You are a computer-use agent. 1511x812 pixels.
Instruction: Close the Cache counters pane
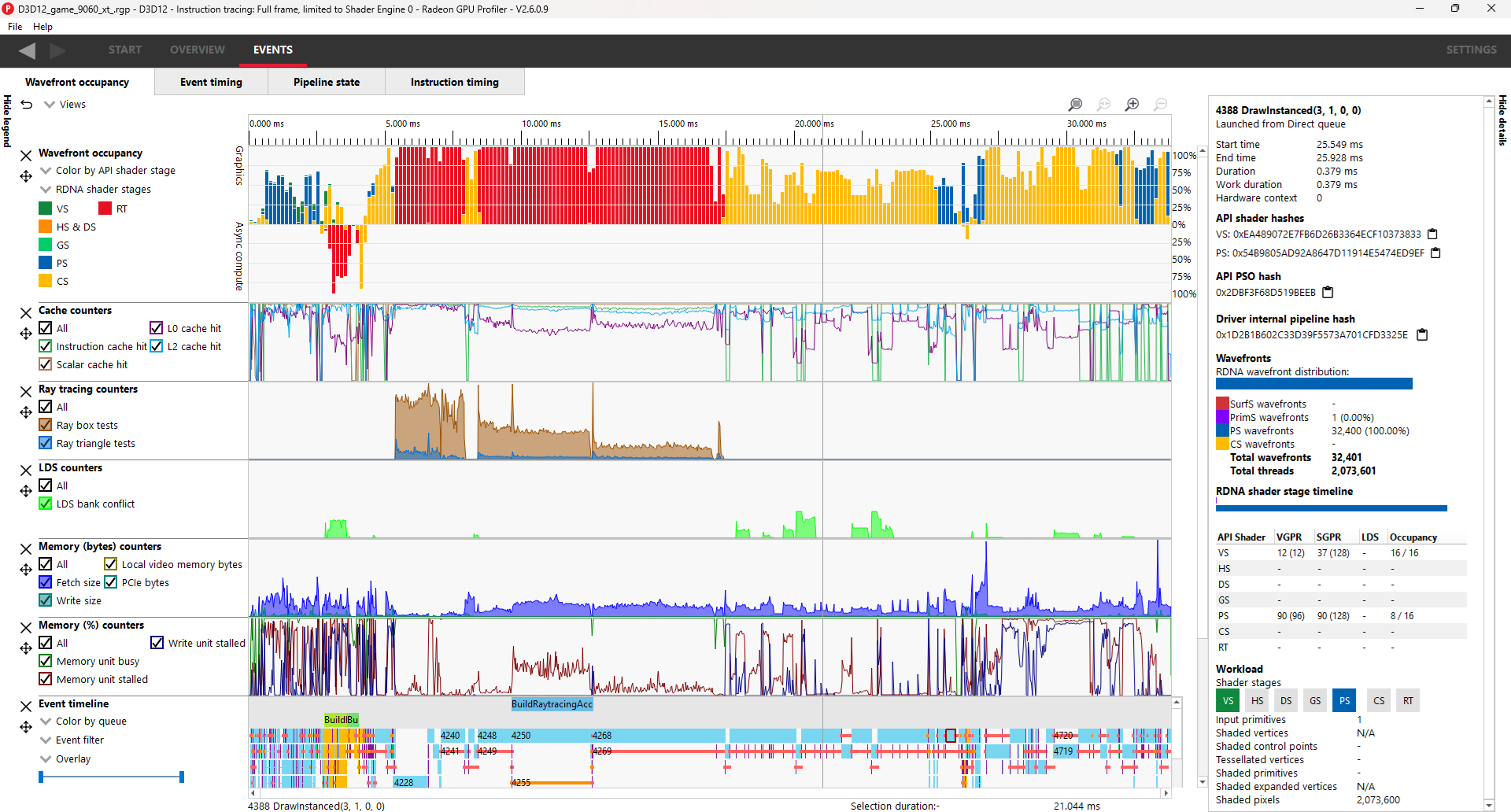26,313
